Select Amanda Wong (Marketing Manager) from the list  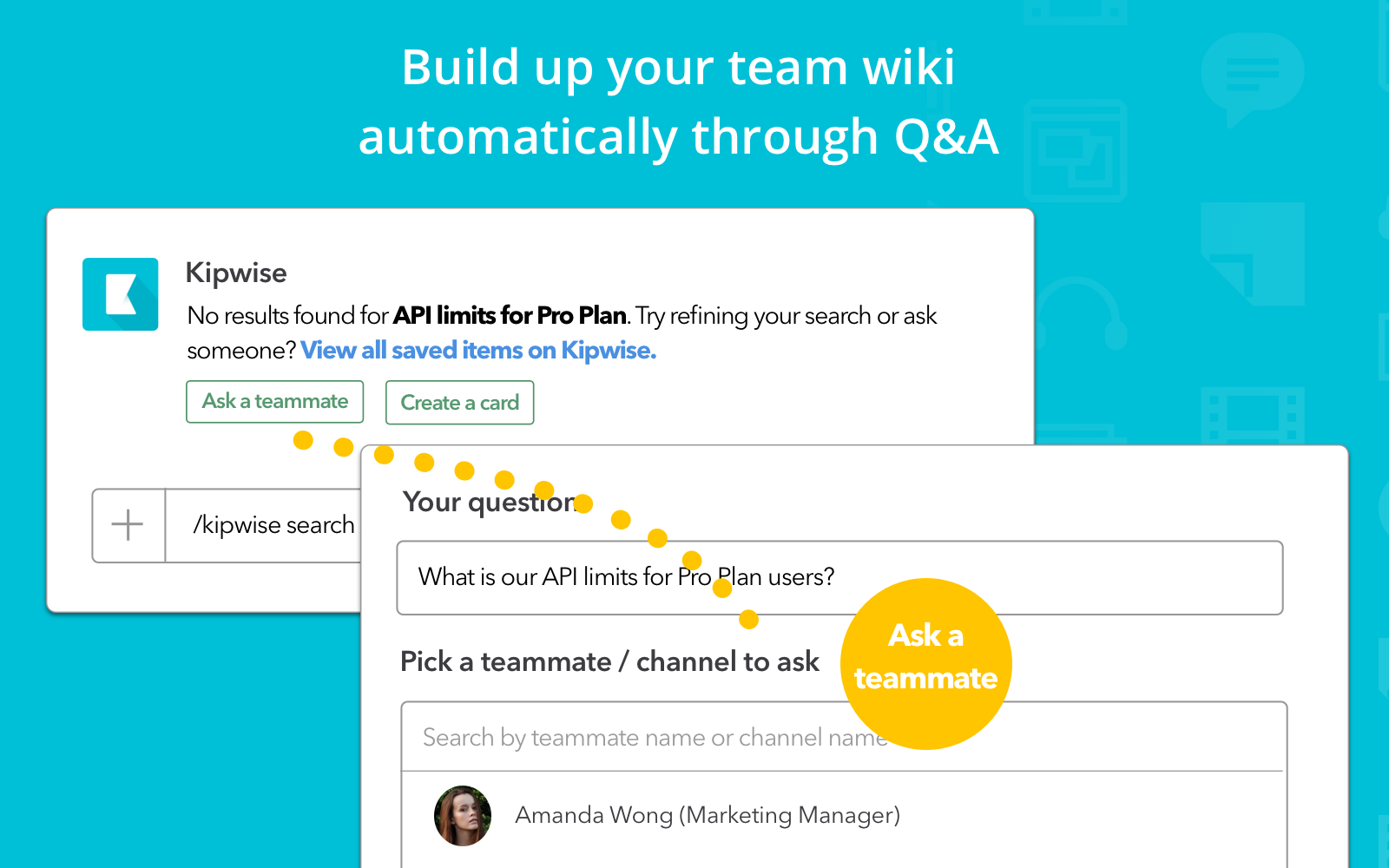pyautogui.click(x=707, y=816)
